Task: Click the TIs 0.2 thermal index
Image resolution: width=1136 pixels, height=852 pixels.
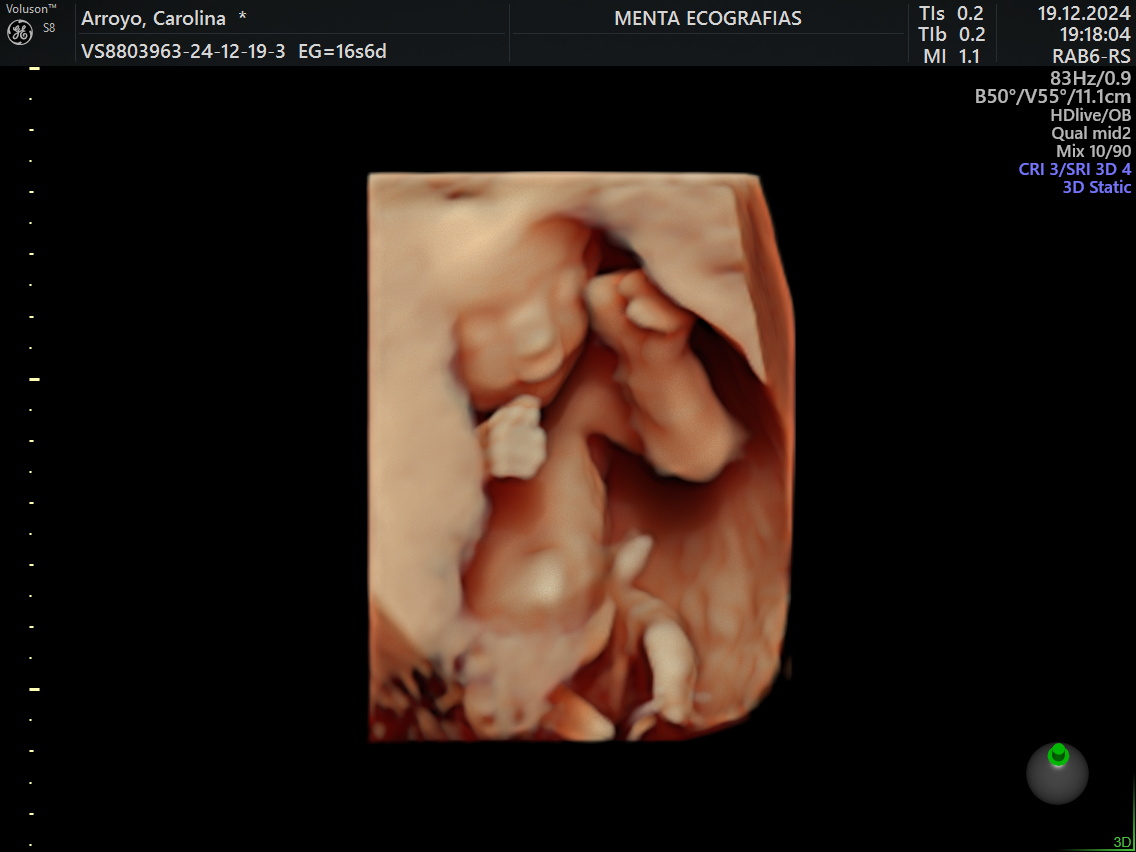Action: pos(951,14)
